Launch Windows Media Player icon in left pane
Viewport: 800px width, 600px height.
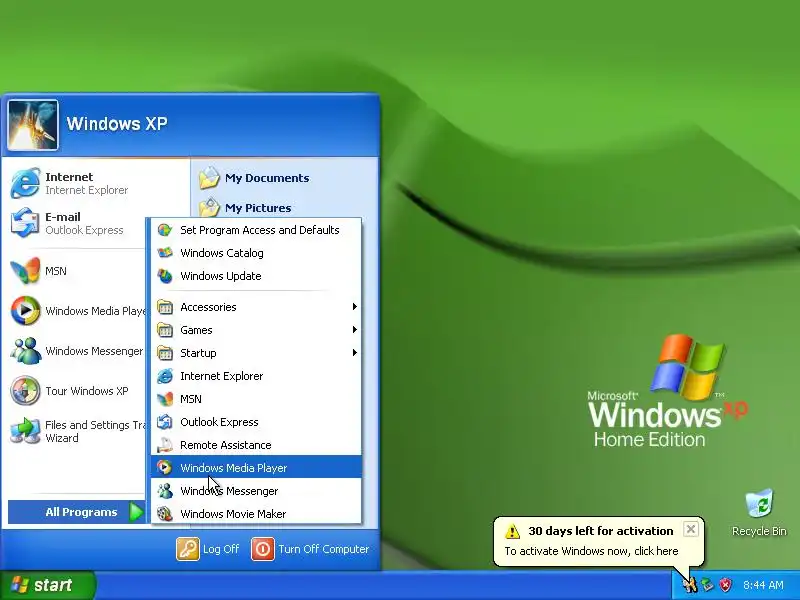(25, 310)
